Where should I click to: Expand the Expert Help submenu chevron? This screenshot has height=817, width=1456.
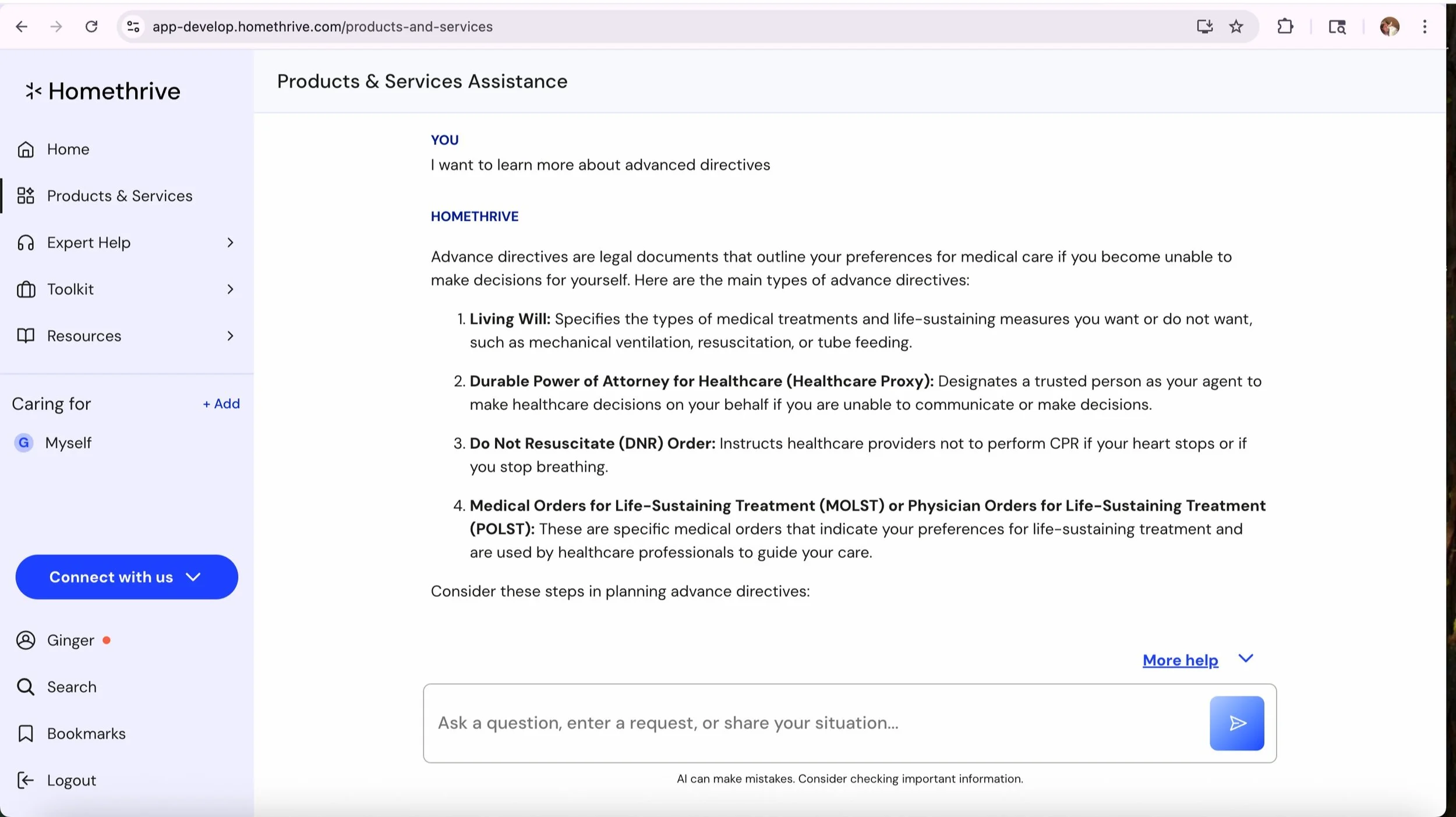[231, 243]
